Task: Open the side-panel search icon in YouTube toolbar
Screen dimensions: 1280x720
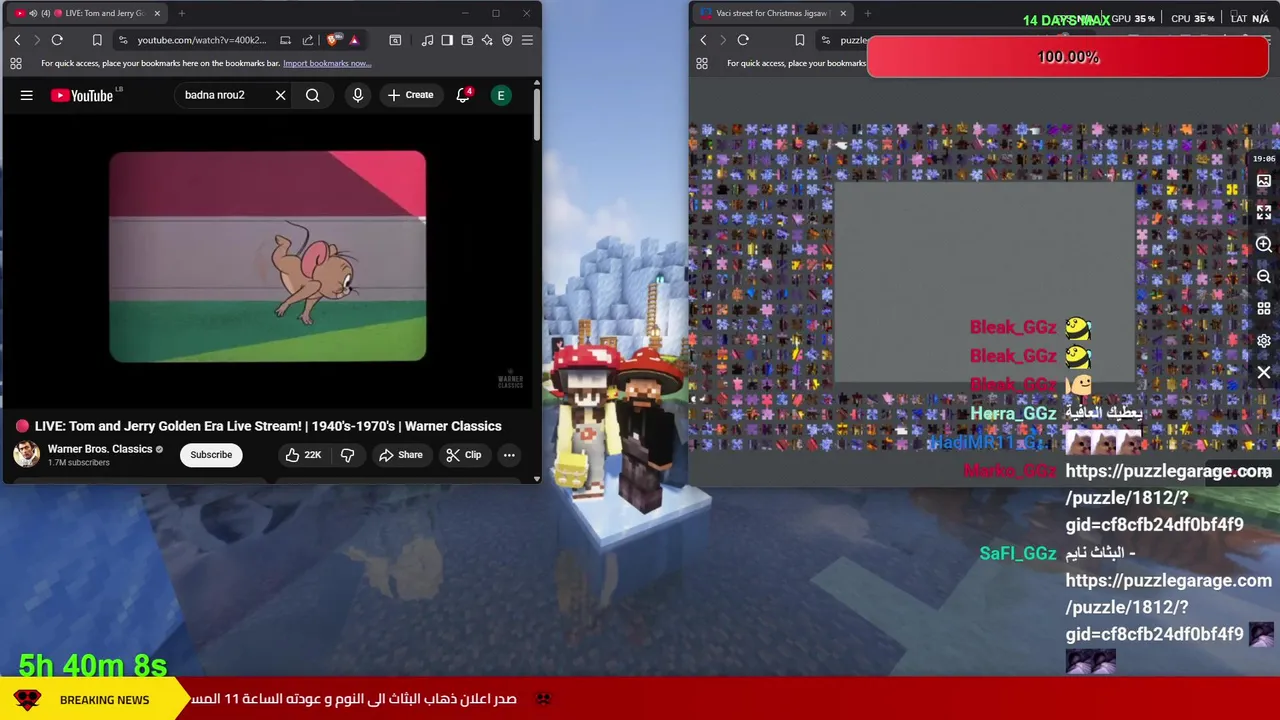Action: click(x=395, y=40)
